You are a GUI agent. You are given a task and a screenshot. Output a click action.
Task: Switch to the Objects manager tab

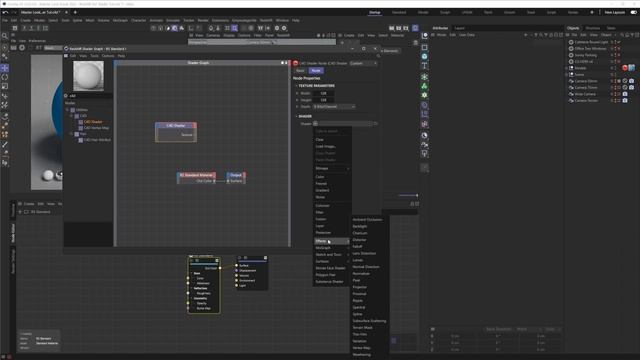(573, 28)
